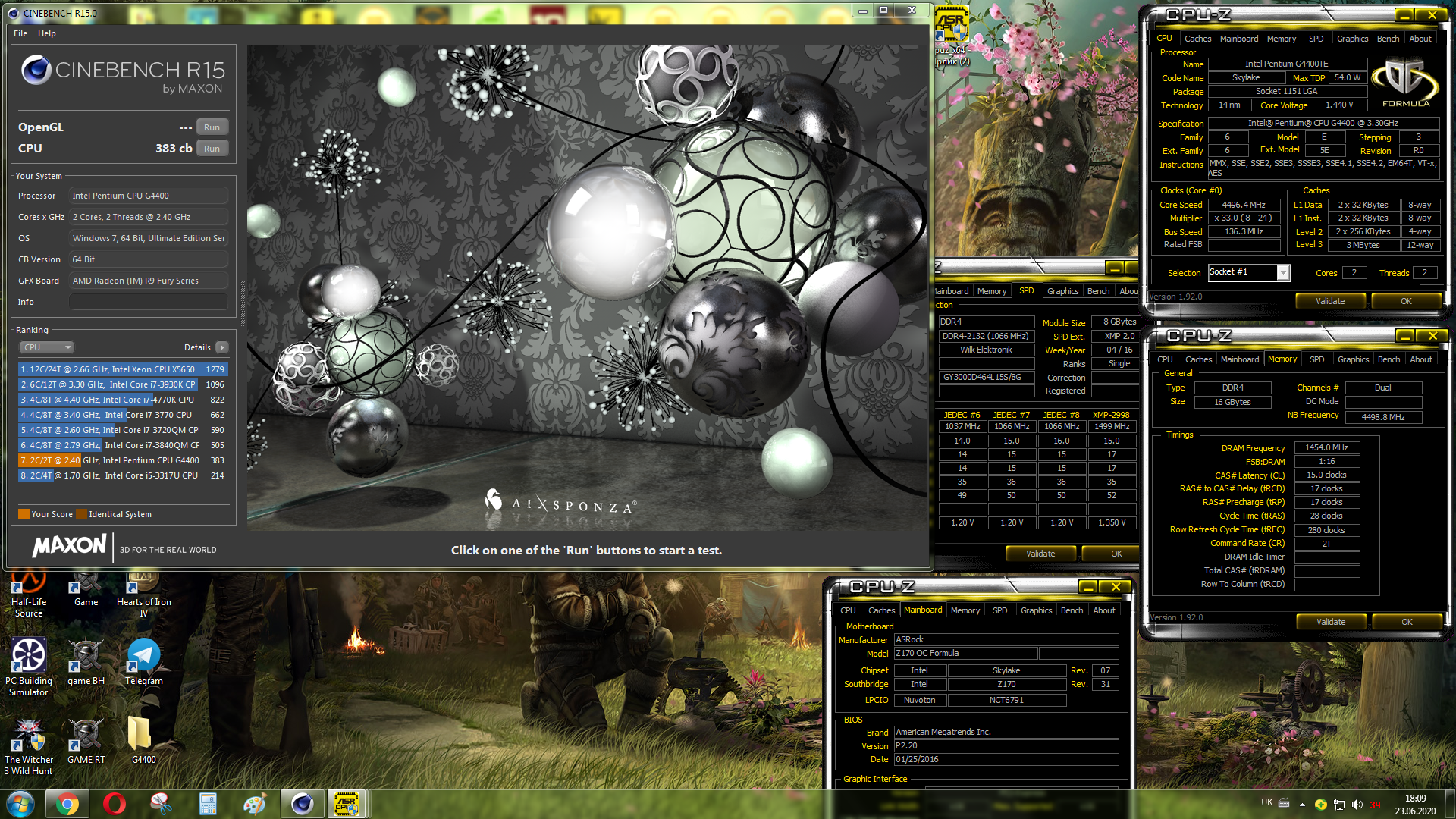Click the UK input language indicator
1456x819 pixels.
[x=1266, y=802]
